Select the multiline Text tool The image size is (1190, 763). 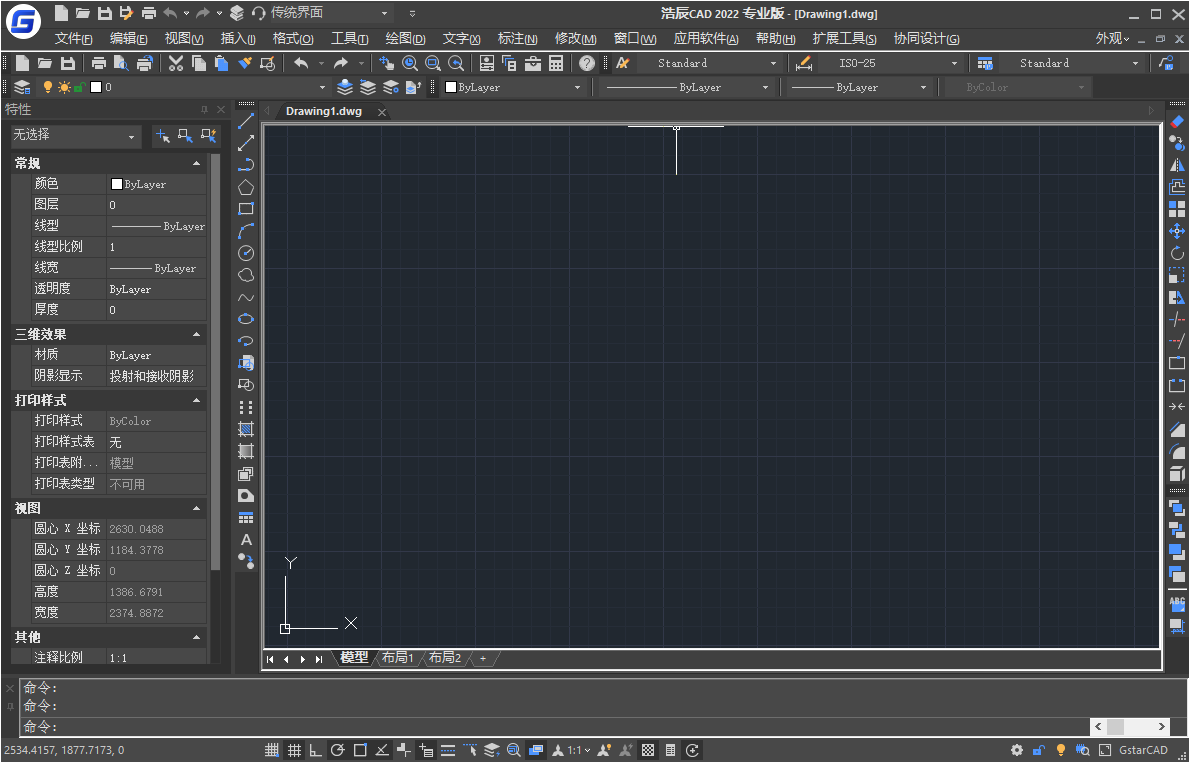click(x=246, y=540)
